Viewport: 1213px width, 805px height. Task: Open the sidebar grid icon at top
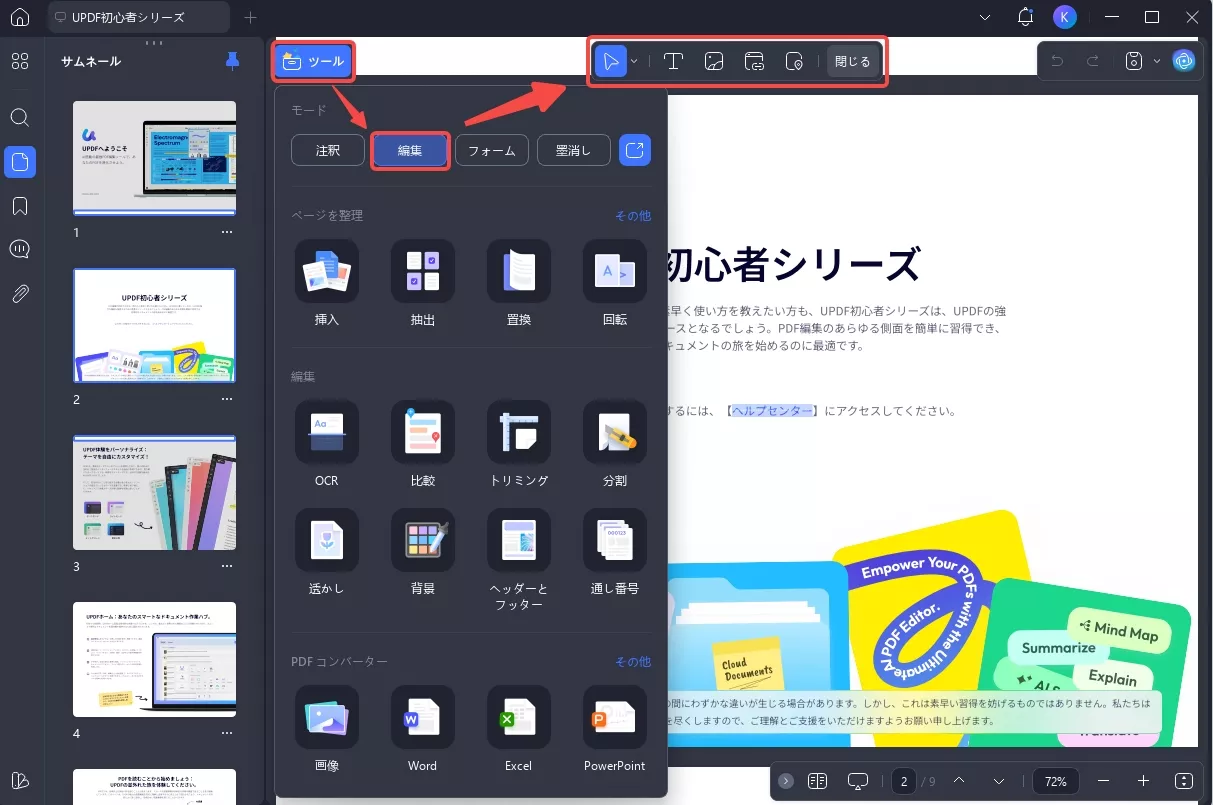click(20, 61)
